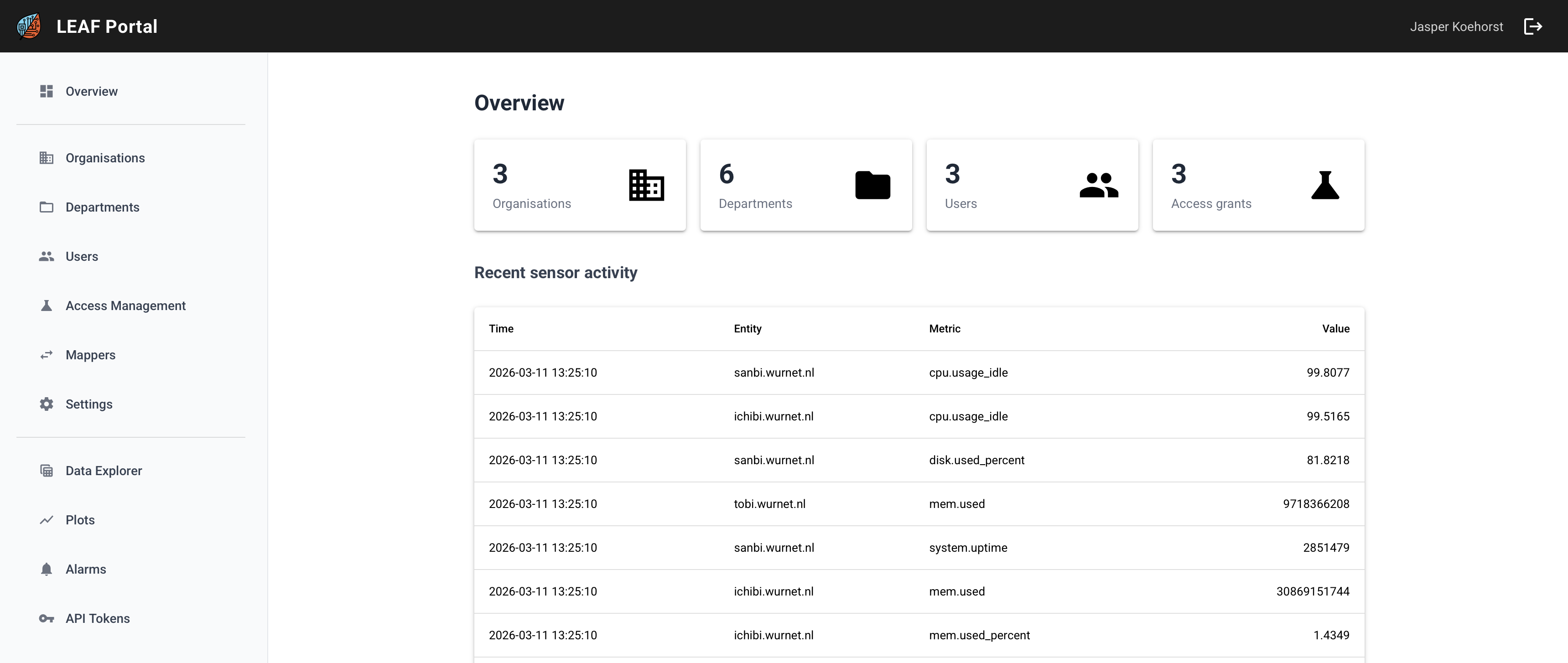
Task: Select the tobi.wurnet.nl mem.used table row
Action: tap(919, 504)
